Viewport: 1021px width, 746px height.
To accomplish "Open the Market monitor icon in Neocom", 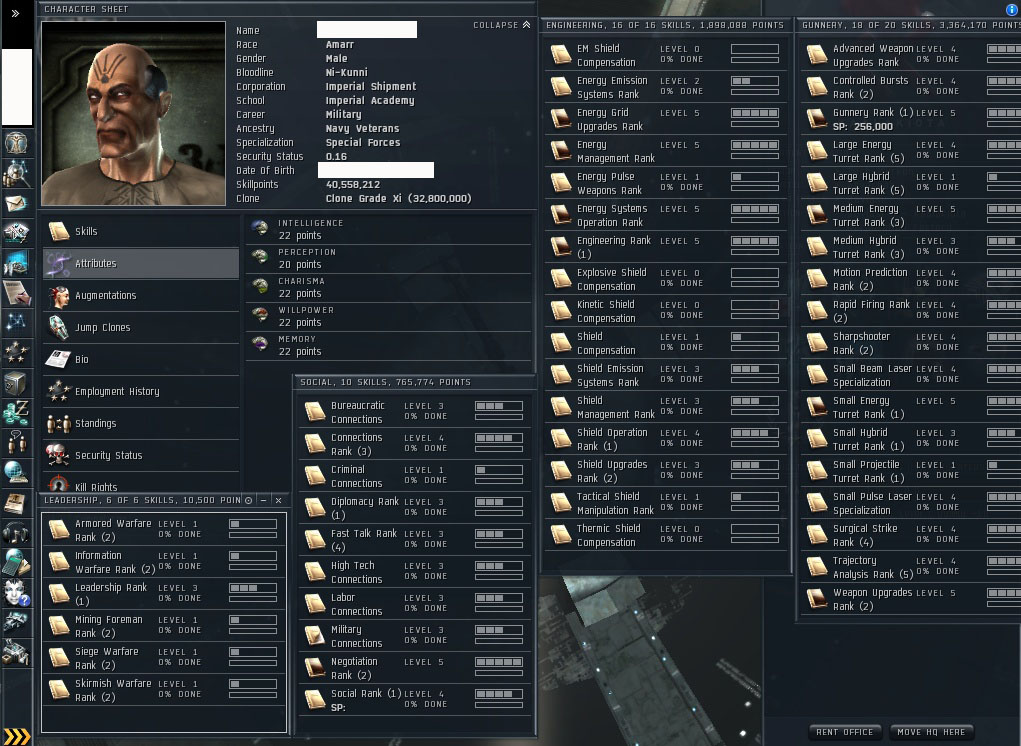I will (x=16, y=264).
